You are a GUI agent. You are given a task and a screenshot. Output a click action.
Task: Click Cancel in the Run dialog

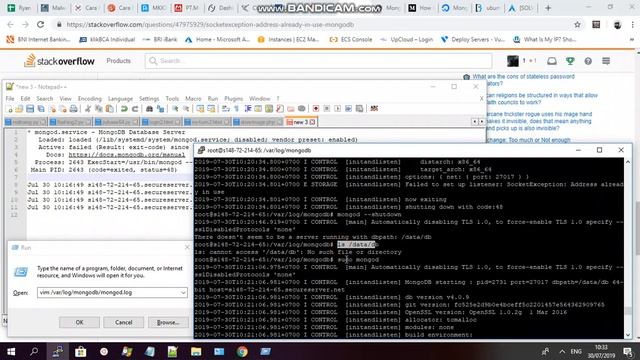pyautogui.click(x=124, y=322)
